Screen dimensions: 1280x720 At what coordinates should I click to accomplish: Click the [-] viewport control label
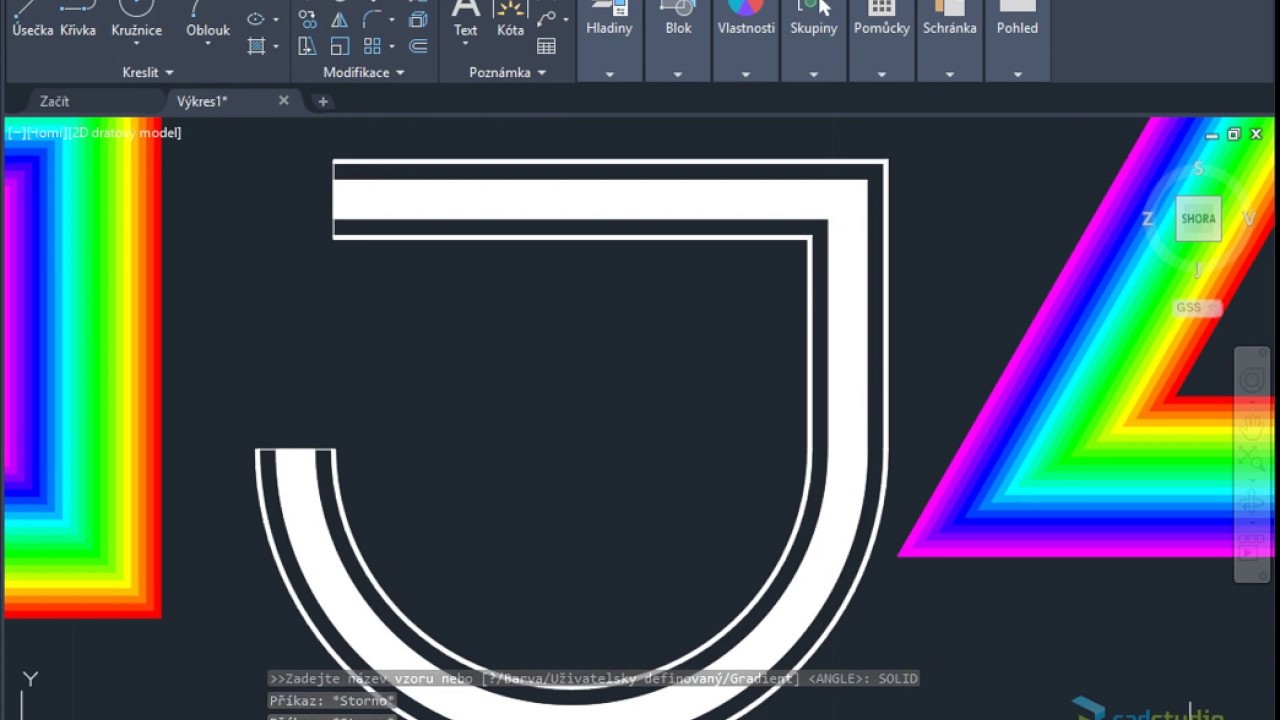[15, 132]
